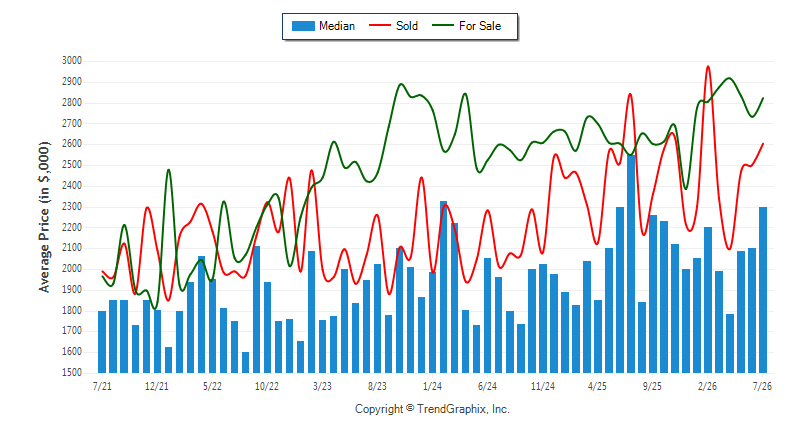Click the 1500 y-axis value label
This screenshot has width=800, height=434.
click(72, 373)
